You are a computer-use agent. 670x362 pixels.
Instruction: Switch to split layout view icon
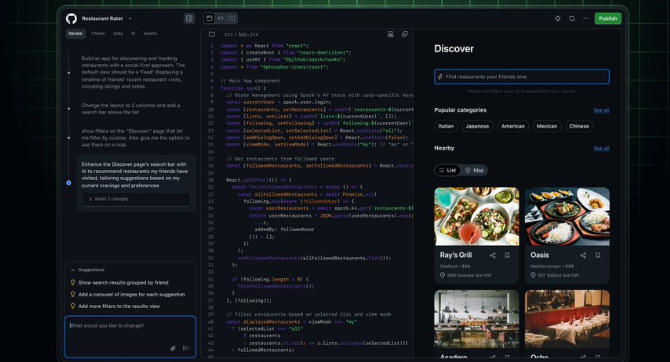(x=232, y=18)
